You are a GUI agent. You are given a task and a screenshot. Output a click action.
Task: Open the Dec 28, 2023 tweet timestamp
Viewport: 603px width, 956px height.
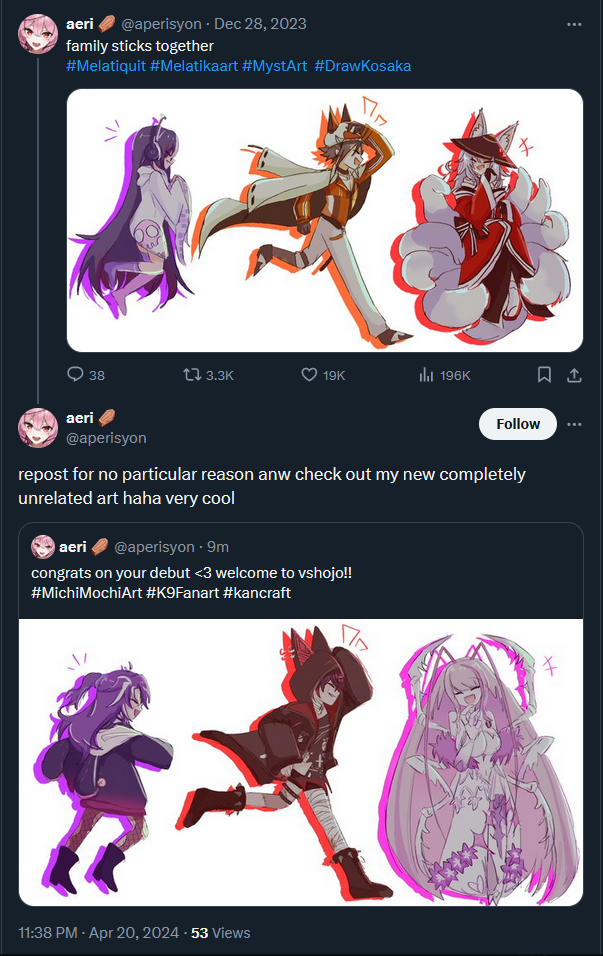point(260,24)
